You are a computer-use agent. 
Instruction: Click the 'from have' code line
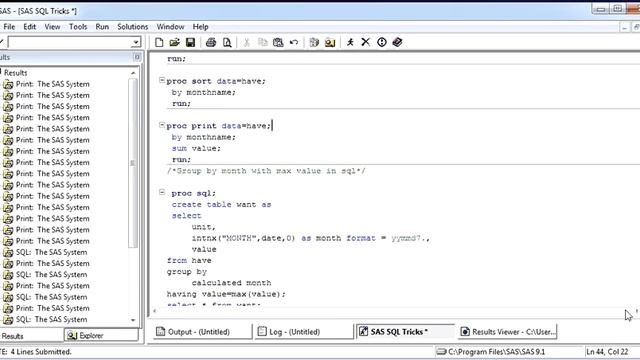pos(189,260)
